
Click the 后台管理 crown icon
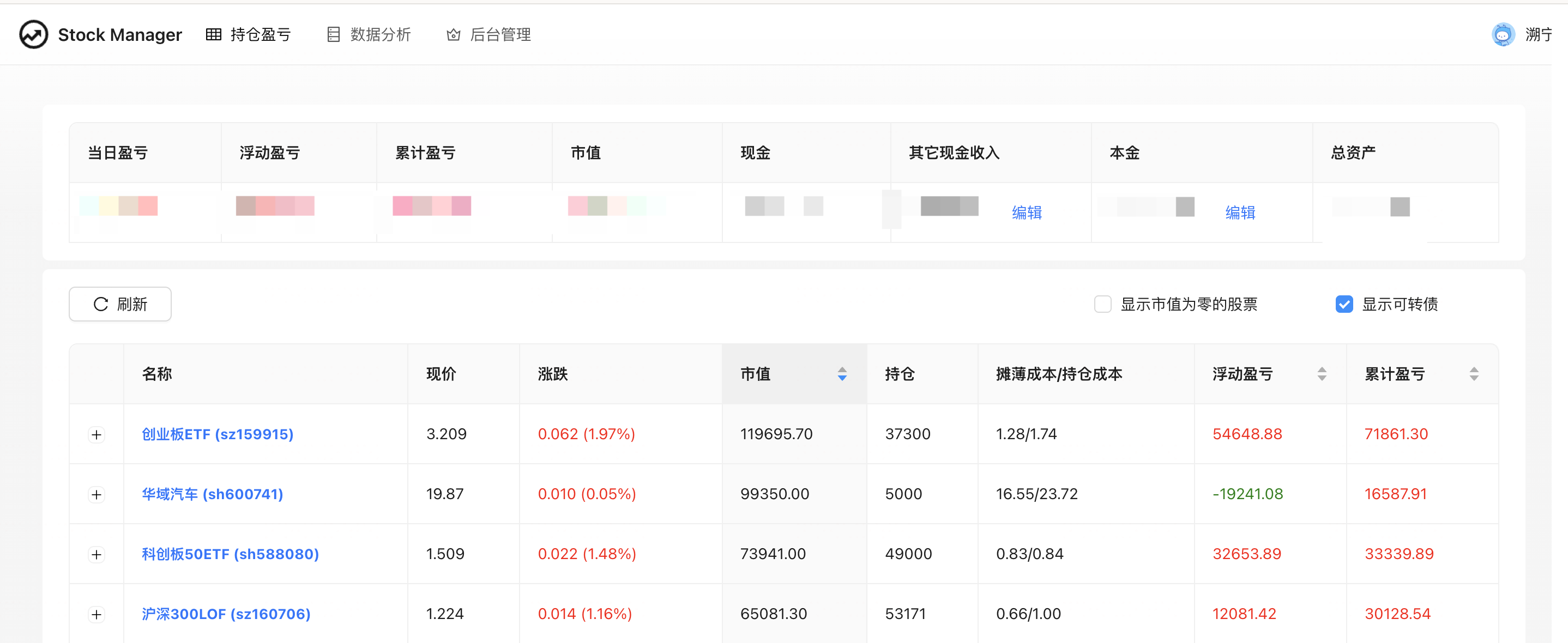coord(453,35)
